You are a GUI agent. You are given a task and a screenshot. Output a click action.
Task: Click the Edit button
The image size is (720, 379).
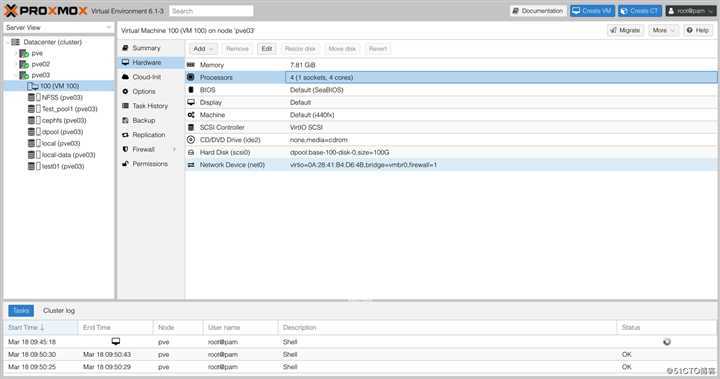pos(267,49)
